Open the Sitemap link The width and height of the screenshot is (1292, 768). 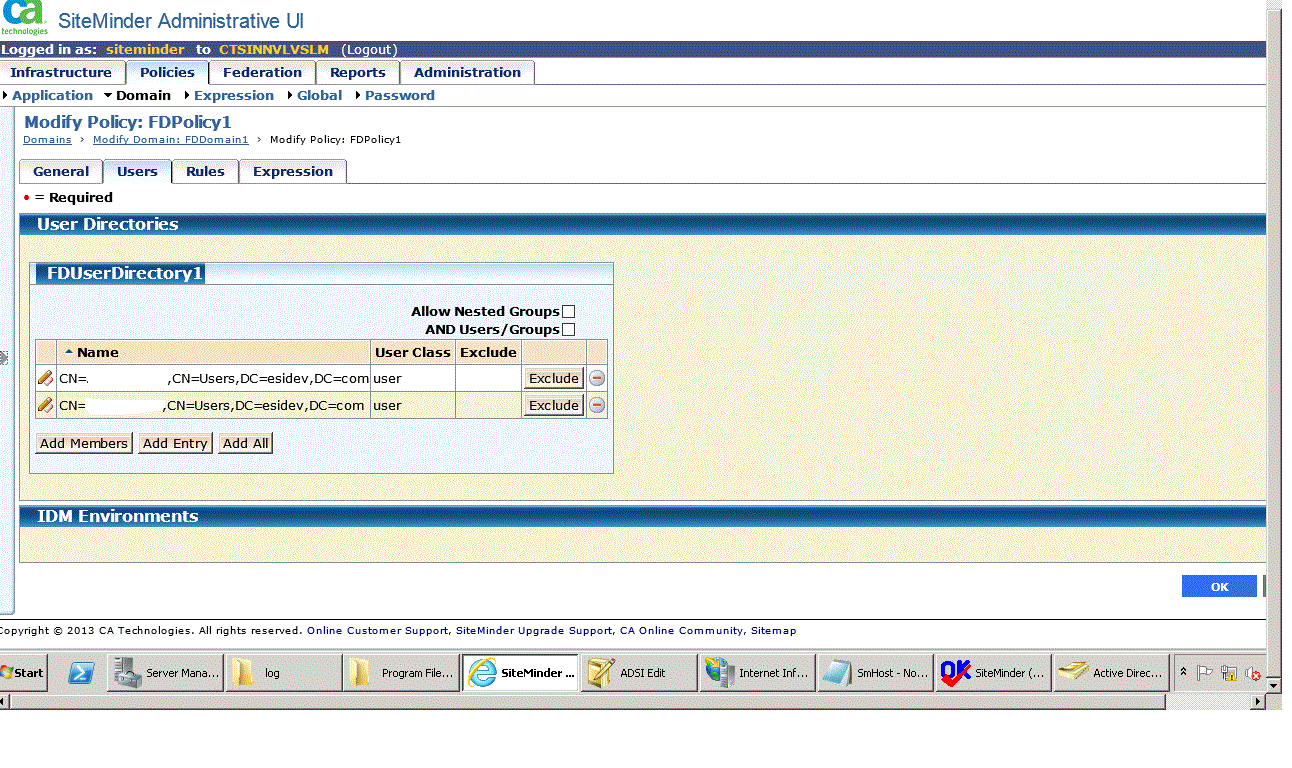tap(774, 631)
